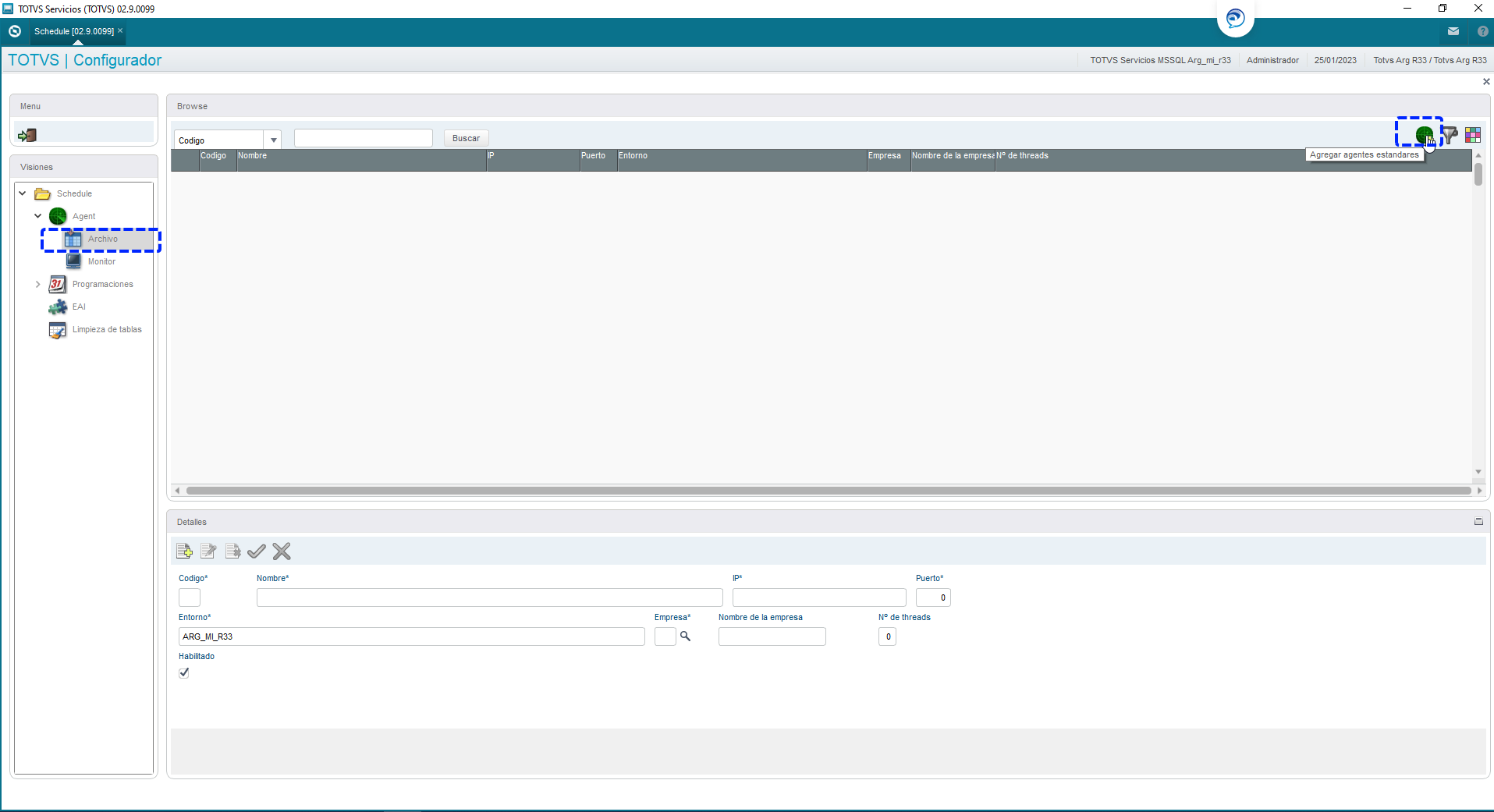Screen dimensions: 1494x812
Task: Close the Configurador panel with X
Action: point(1486,82)
